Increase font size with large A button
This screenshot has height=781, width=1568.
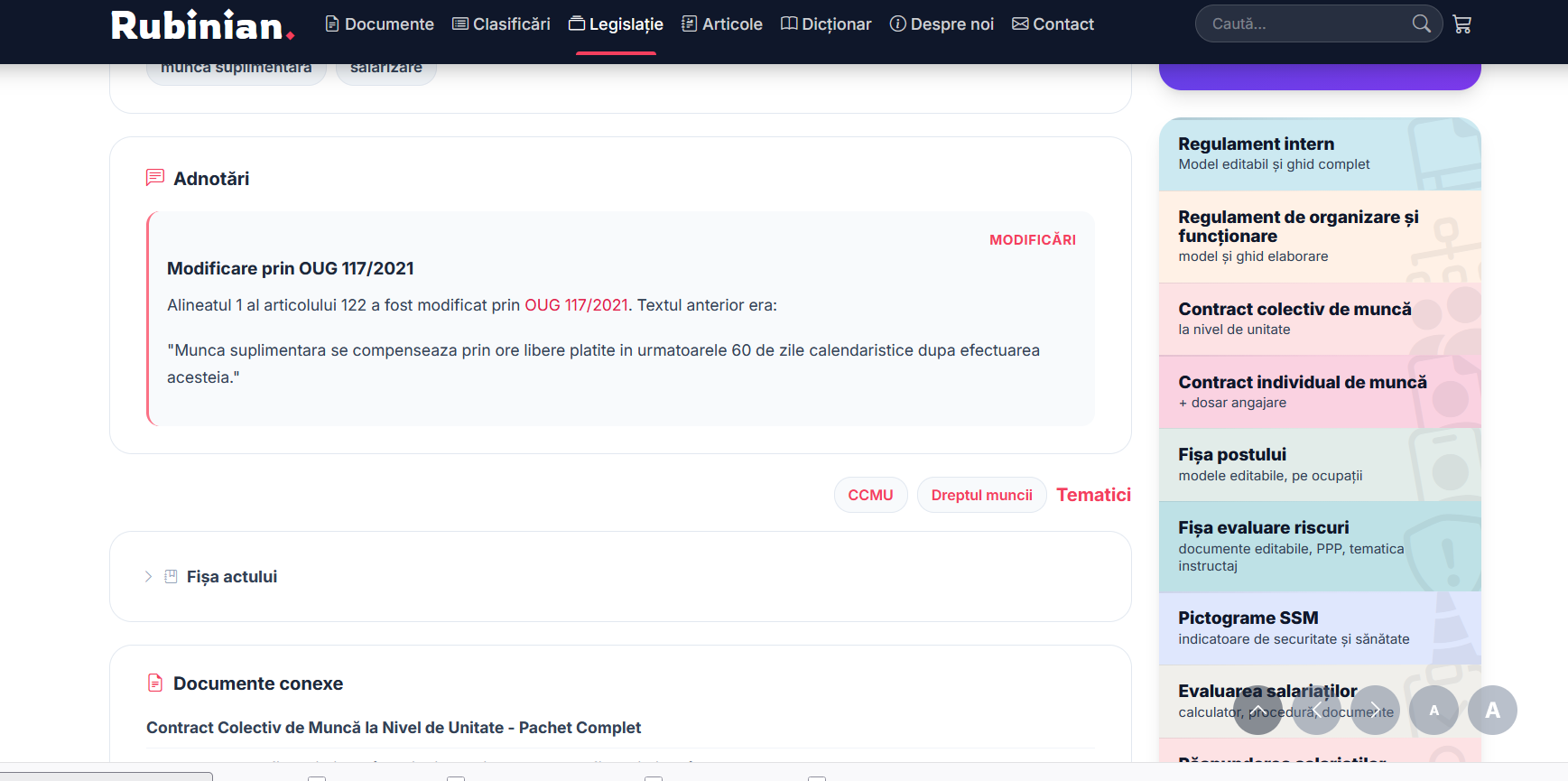pyautogui.click(x=1492, y=710)
